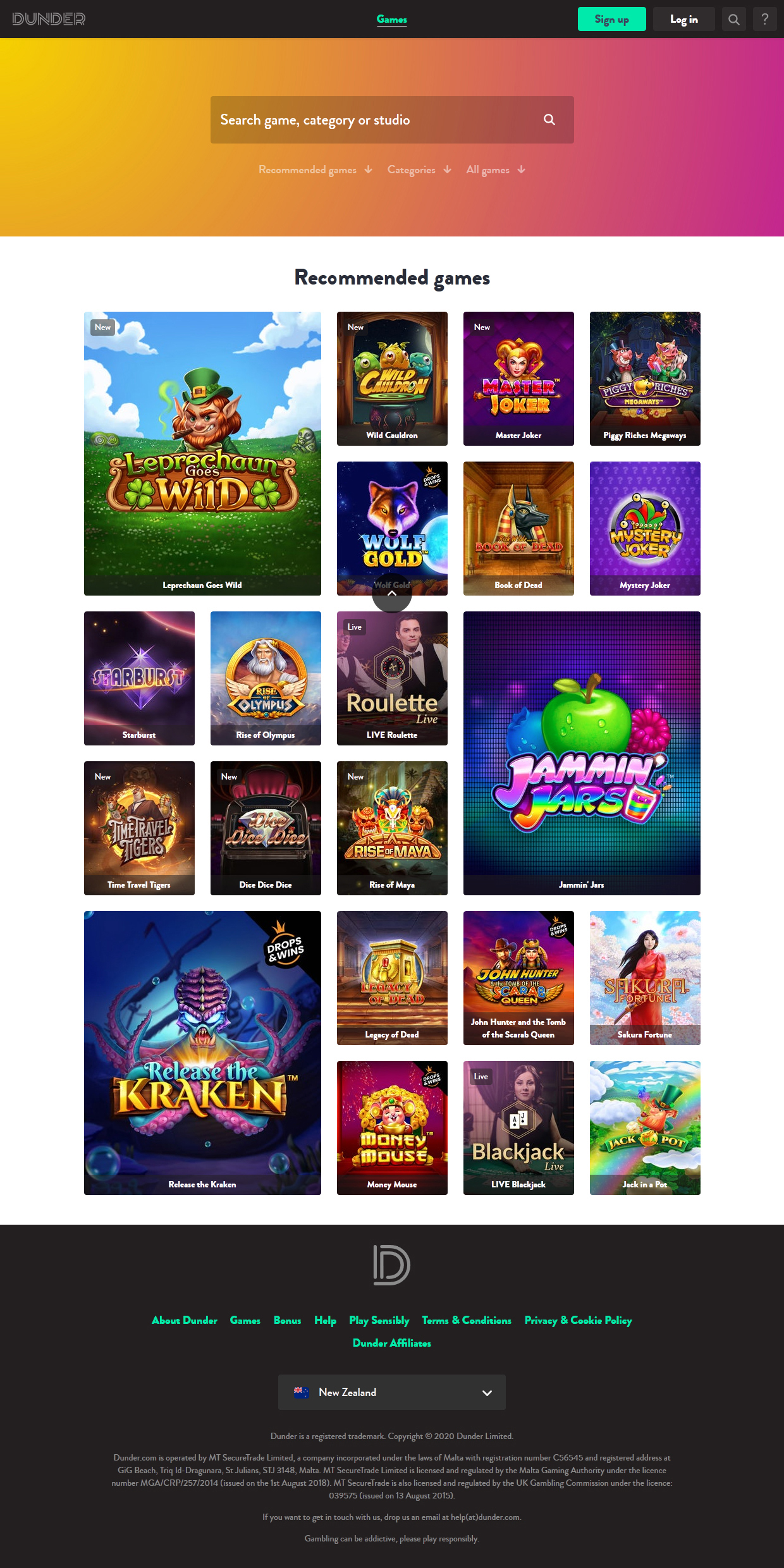Open the Jammin' Jars game thumbnail

(582, 753)
